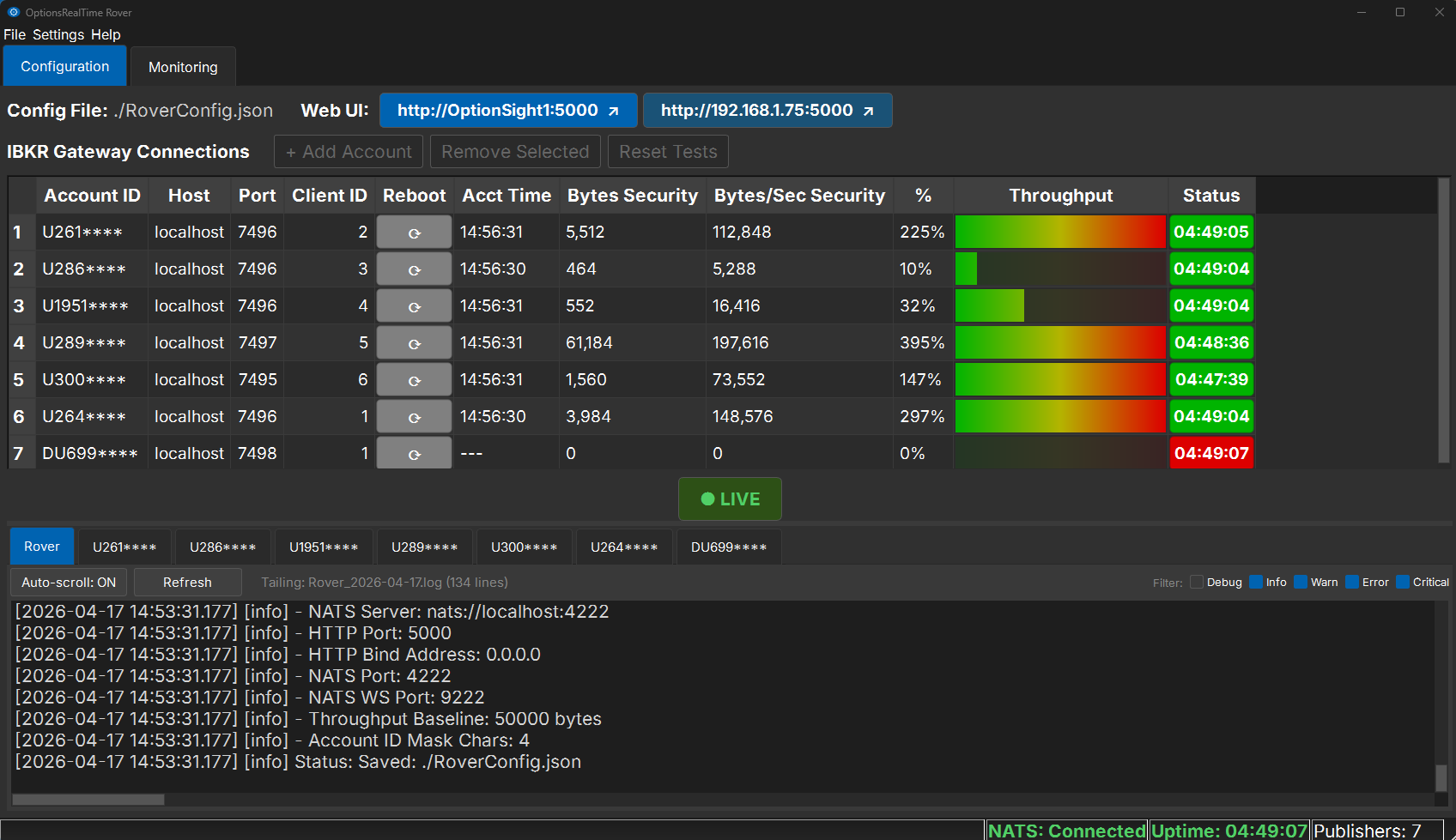
Task: Click the Reset Tests button
Action: point(668,152)
